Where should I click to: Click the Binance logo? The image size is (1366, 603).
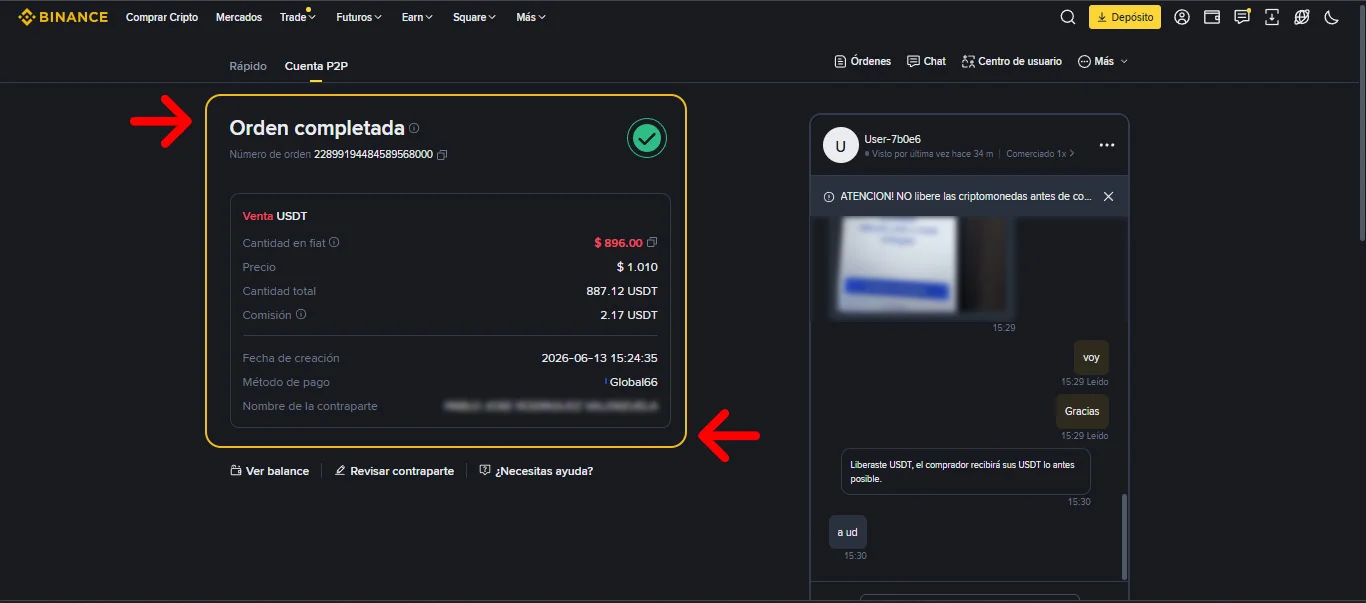(x=63, y=17)
